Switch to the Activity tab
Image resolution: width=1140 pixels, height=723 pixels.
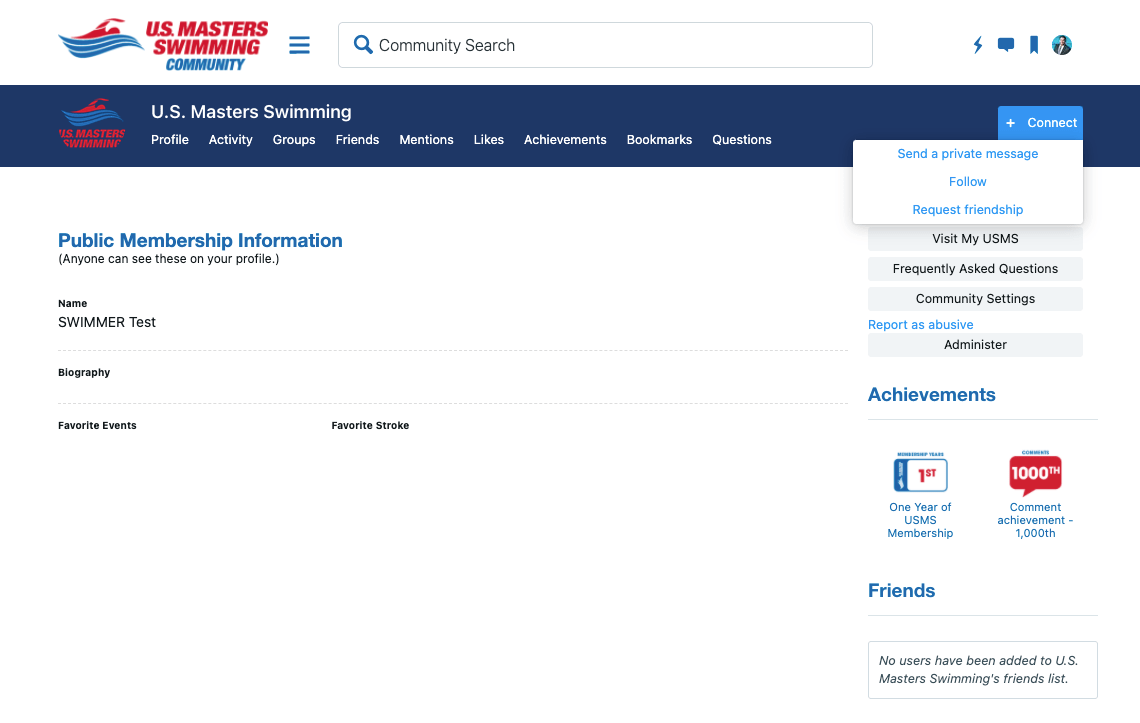pyautogui.click(x=230, y=139)
